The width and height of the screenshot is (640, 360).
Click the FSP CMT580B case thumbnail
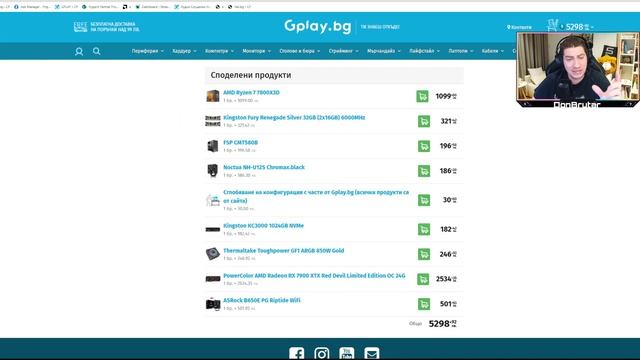click(213, 146)
